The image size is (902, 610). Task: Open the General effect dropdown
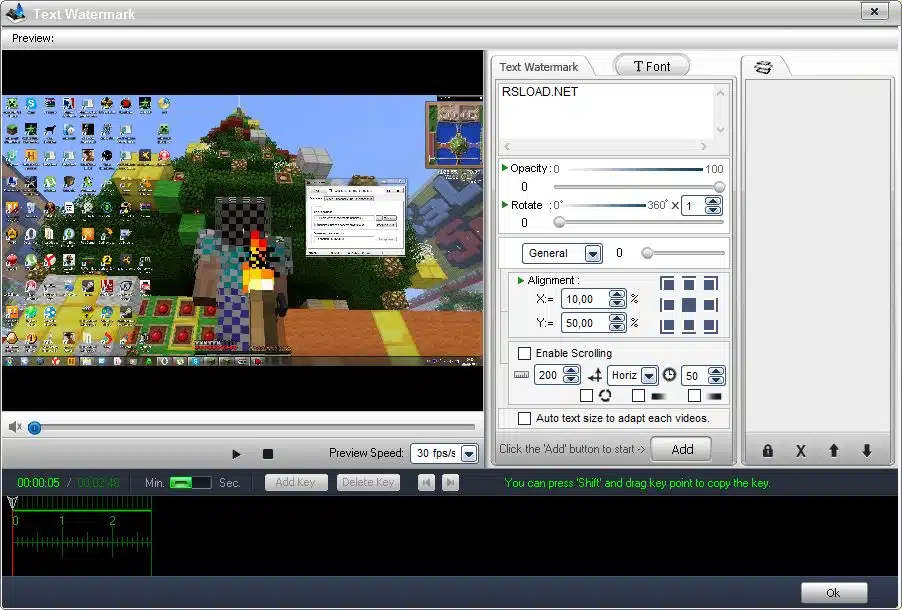(x=593, y=253)
